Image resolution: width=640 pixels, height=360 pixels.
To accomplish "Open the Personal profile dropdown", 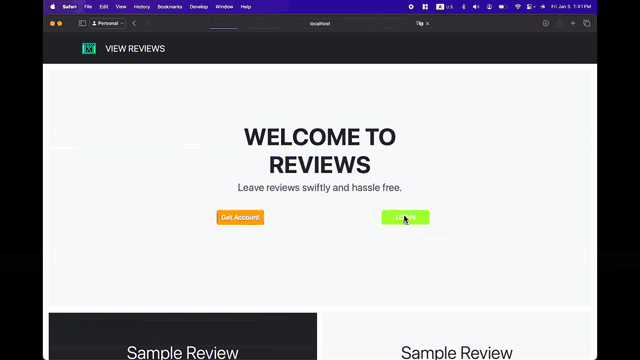I will [107, 23].
